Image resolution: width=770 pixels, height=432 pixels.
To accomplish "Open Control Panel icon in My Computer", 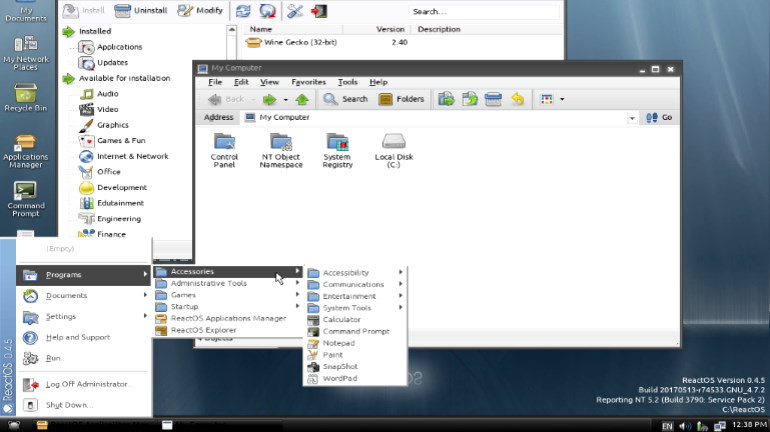I will pos(224,150).
